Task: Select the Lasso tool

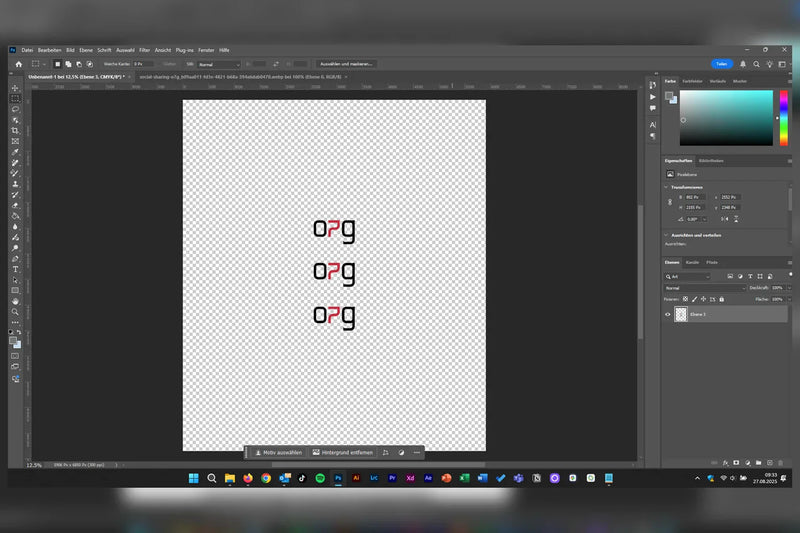Action: [15, 109]
